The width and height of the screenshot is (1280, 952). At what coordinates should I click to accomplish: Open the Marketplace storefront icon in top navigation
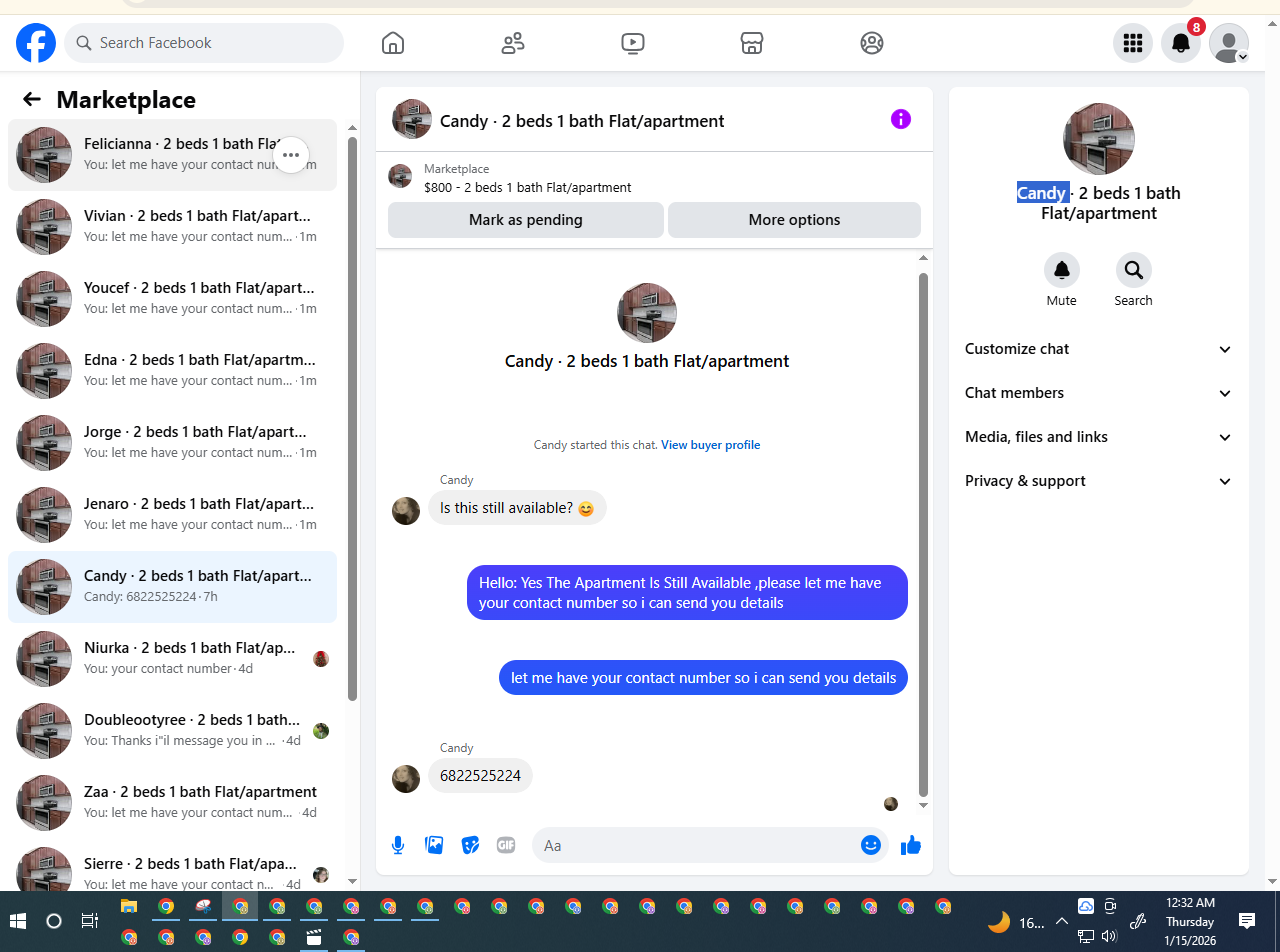click(x=752, y=43)
